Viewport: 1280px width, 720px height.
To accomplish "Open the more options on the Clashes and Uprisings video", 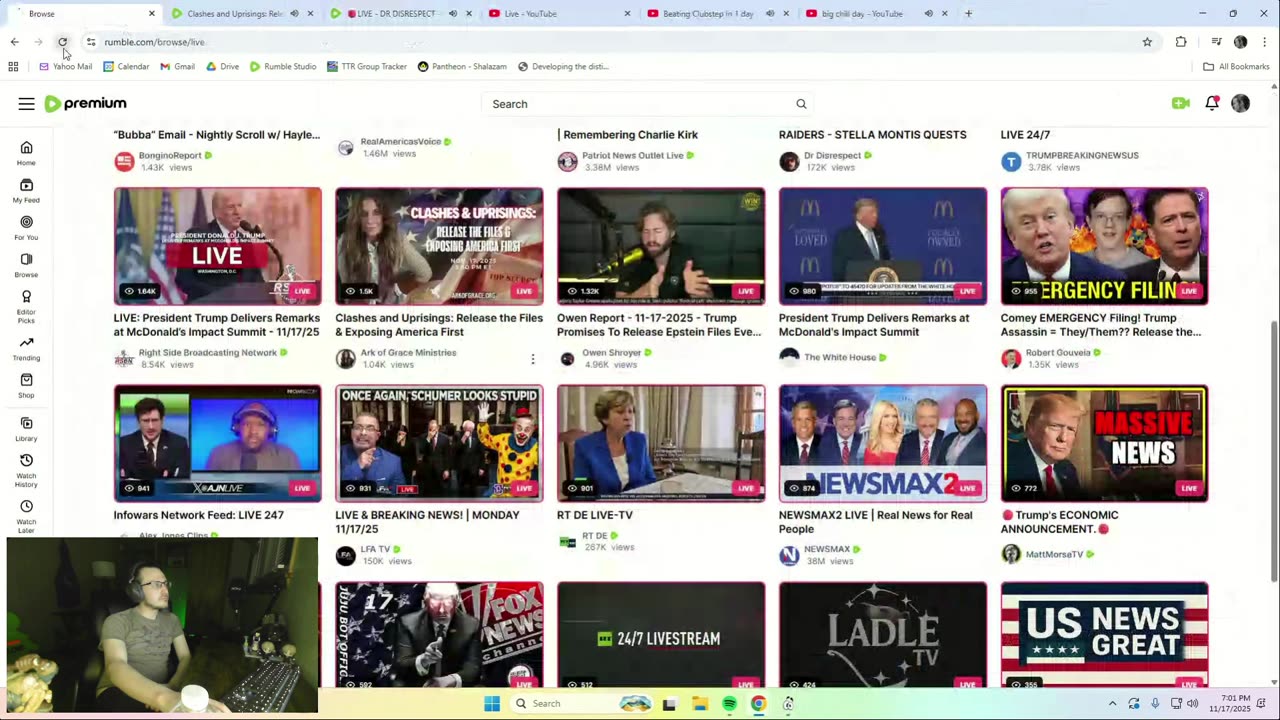I will click(x=532, y=359).
